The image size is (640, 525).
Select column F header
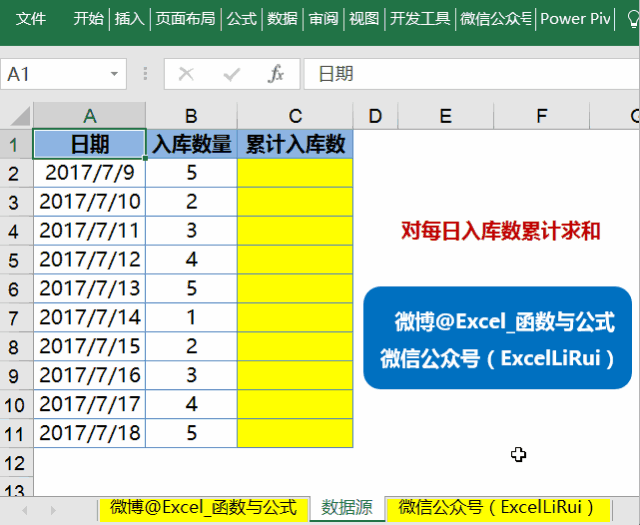coord(542,116)
